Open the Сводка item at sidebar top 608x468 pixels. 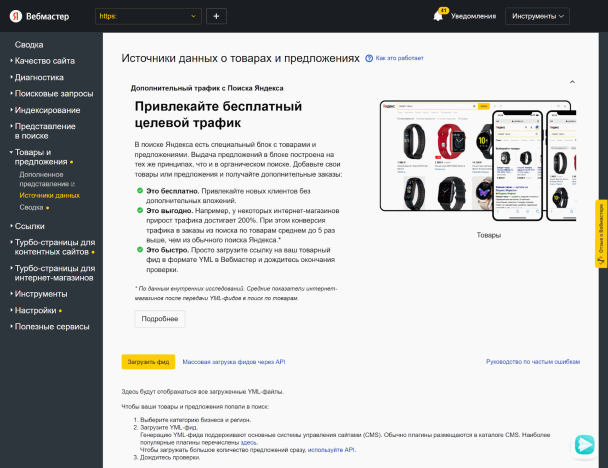[x=29, y=45]
